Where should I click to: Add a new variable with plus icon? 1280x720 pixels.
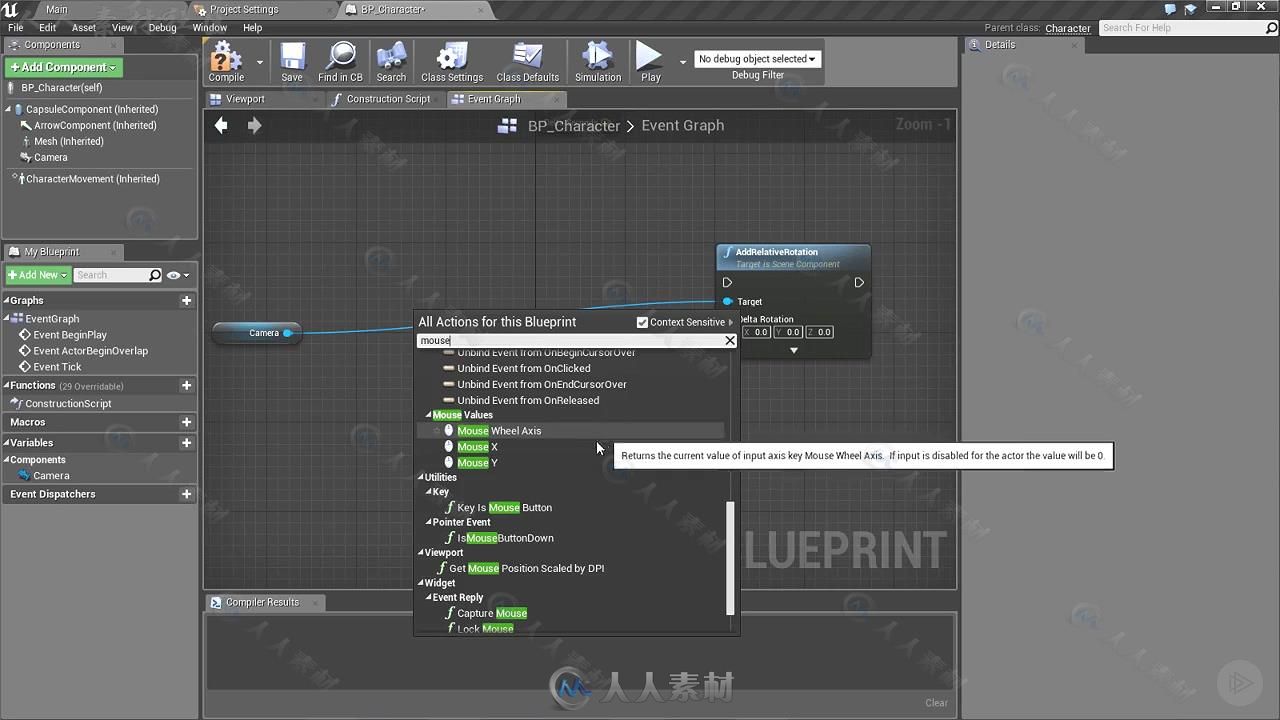point(186,443)
